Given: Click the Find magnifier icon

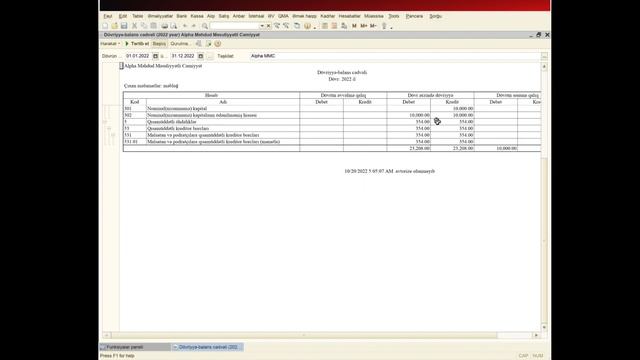Looking at the screenshot, I should click(x=205, y=26).
